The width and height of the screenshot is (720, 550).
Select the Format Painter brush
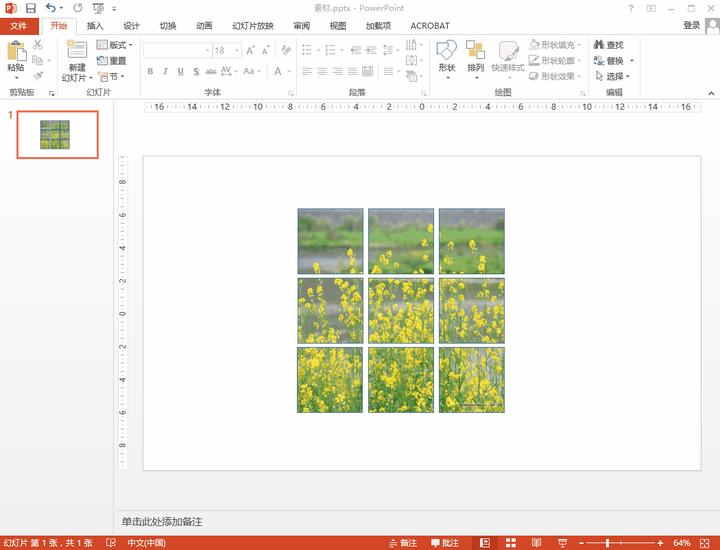click(38, 75)
